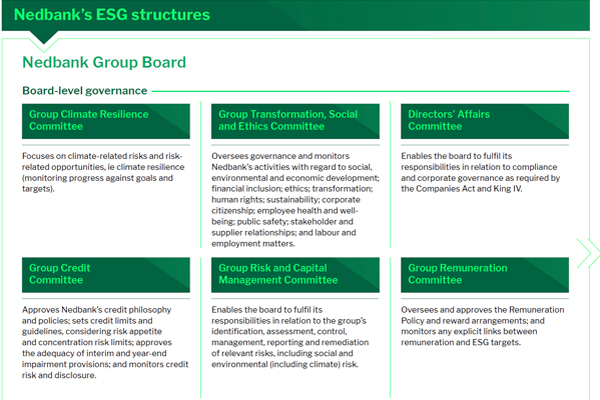Click text '(monitoring progress against goals and'
600x400 pixels.
pos(97,178)
